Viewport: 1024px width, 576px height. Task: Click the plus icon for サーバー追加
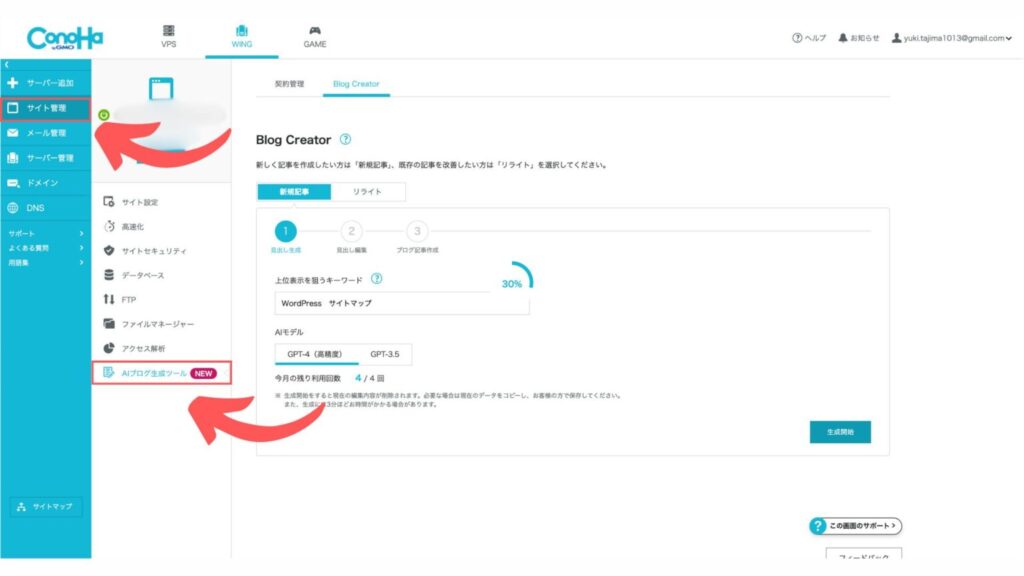coord(12,83)
